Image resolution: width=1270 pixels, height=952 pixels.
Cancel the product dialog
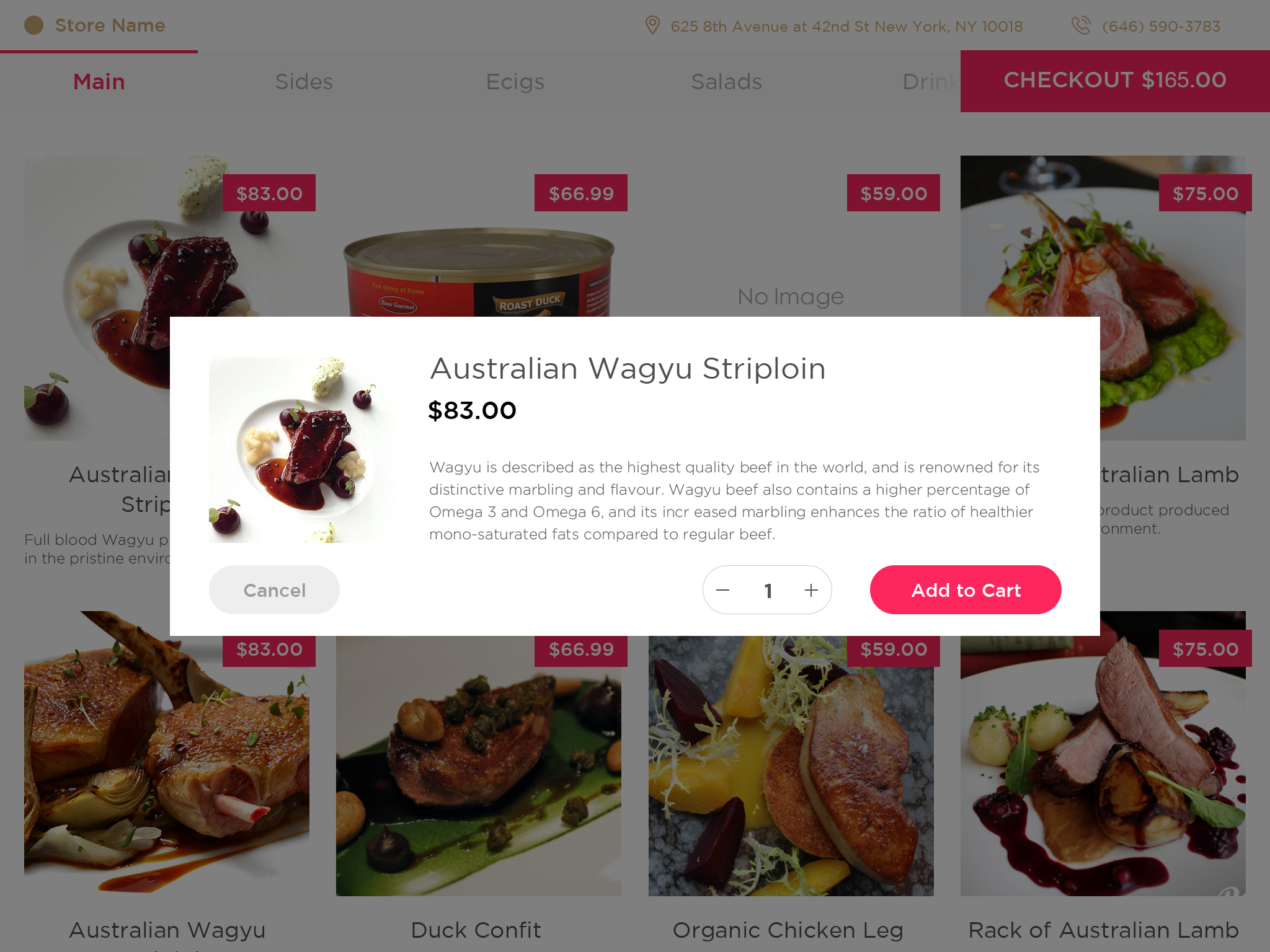[274, 589]
